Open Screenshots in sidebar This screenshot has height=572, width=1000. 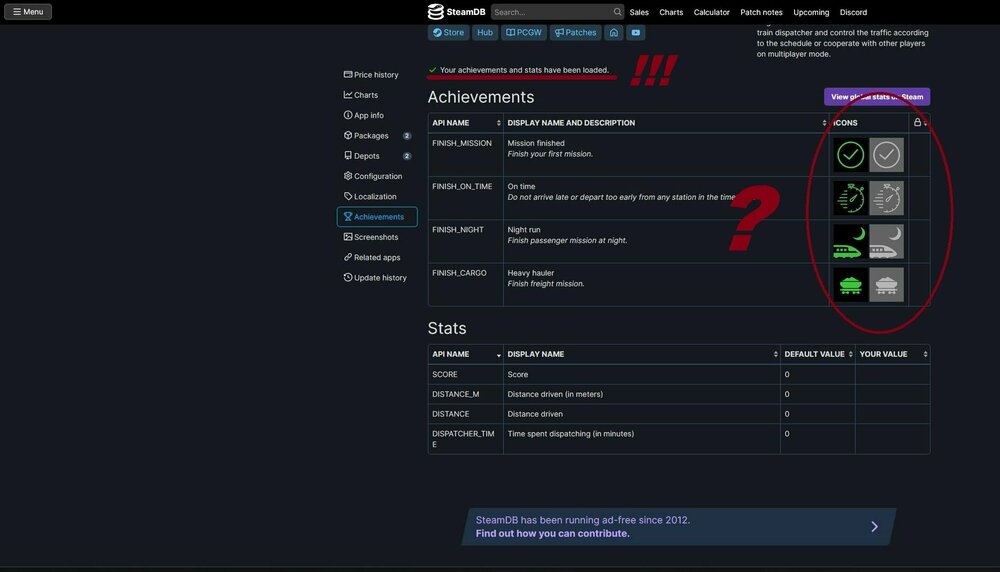point(376,237)
